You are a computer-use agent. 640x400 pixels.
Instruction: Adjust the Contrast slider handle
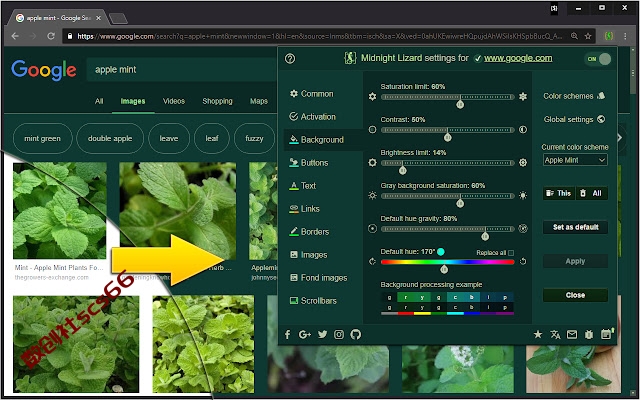click(447, 138)
